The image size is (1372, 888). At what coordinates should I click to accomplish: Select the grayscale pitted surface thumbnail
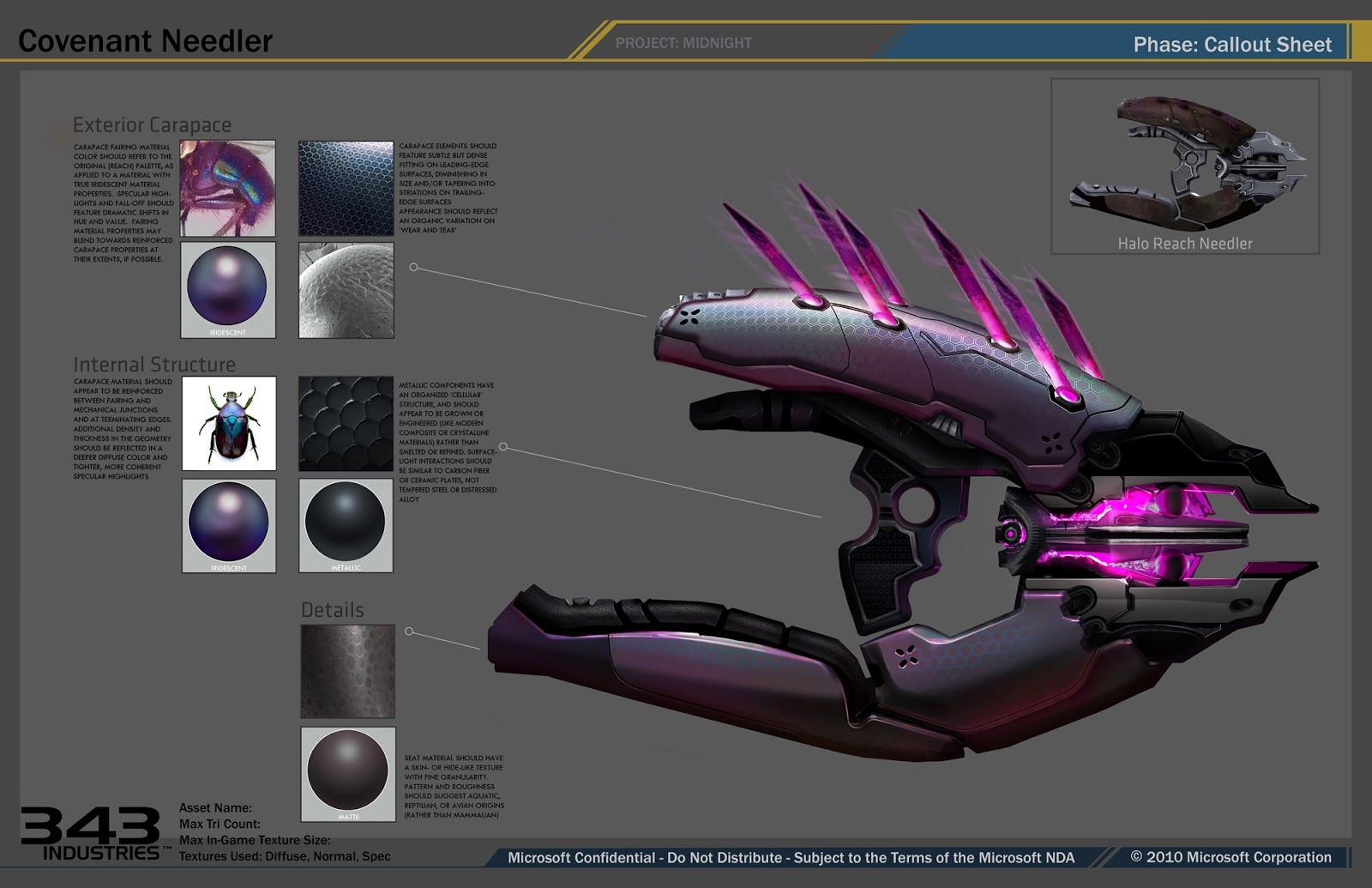tap(346, 290)
